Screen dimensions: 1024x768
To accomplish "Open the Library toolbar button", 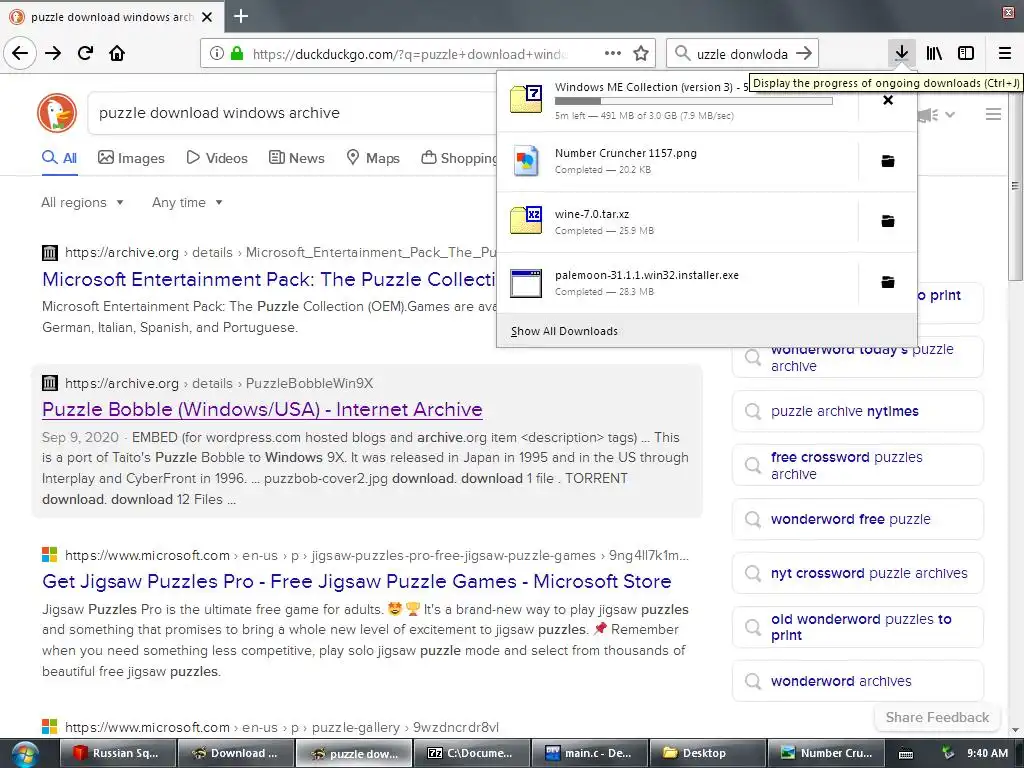I will click(x=934, y=53).
